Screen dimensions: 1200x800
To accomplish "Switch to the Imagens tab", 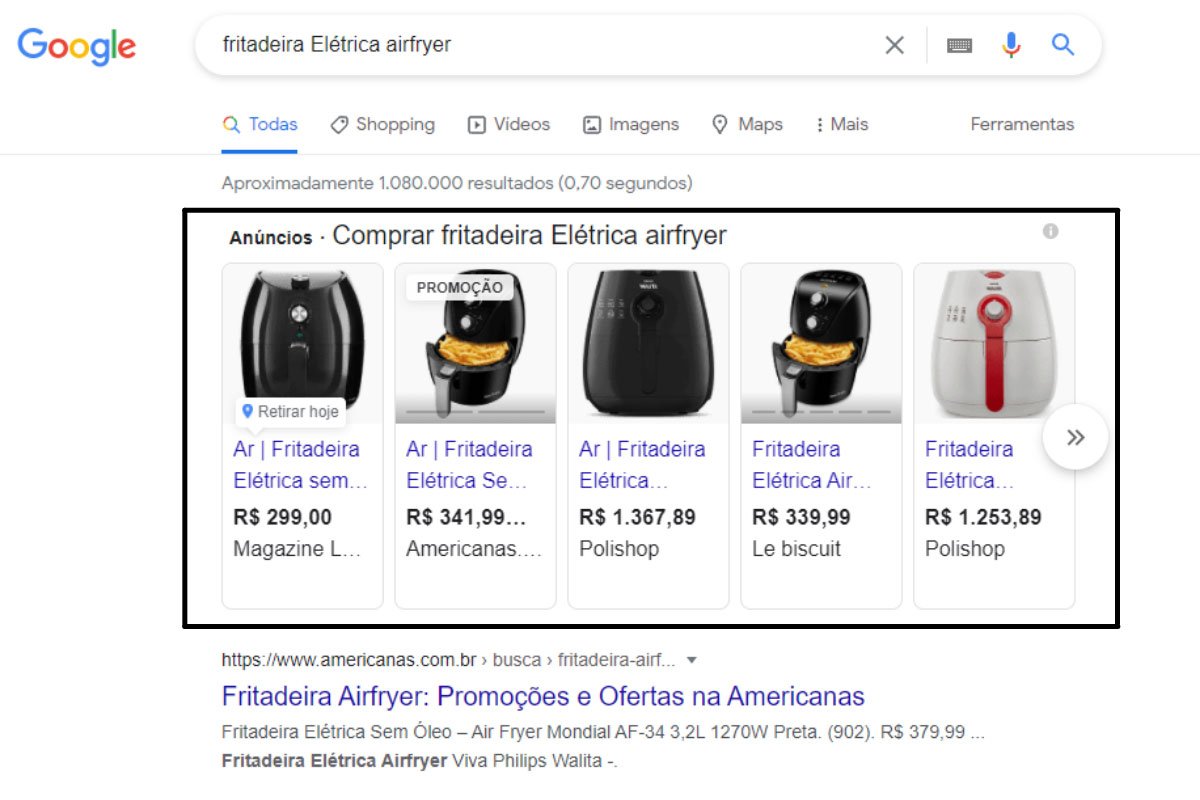I will click(631, 124).
